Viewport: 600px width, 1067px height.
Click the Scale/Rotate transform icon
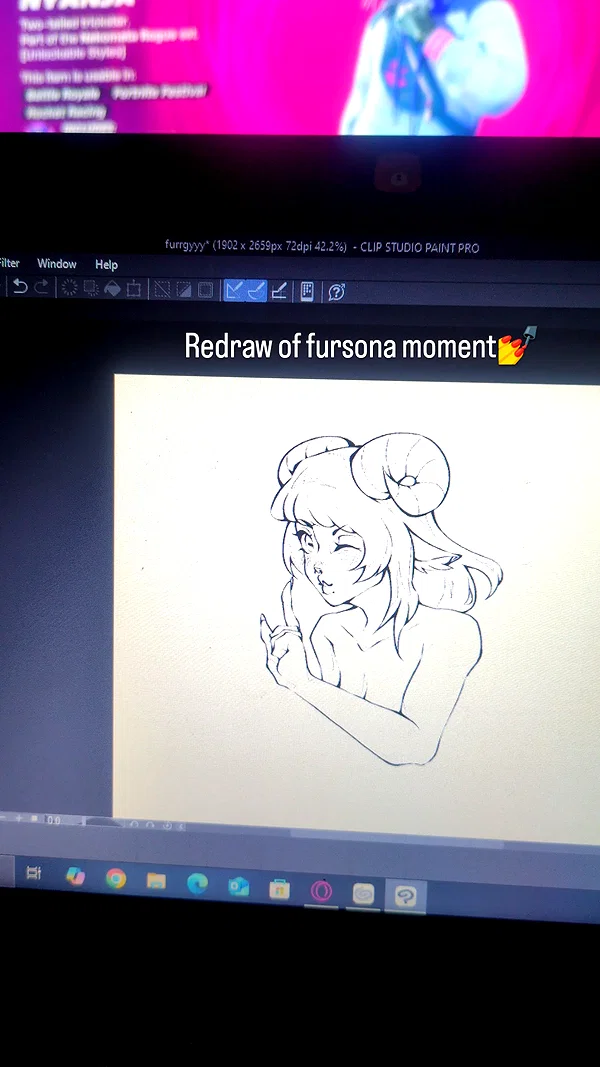(x=134, y=290)
